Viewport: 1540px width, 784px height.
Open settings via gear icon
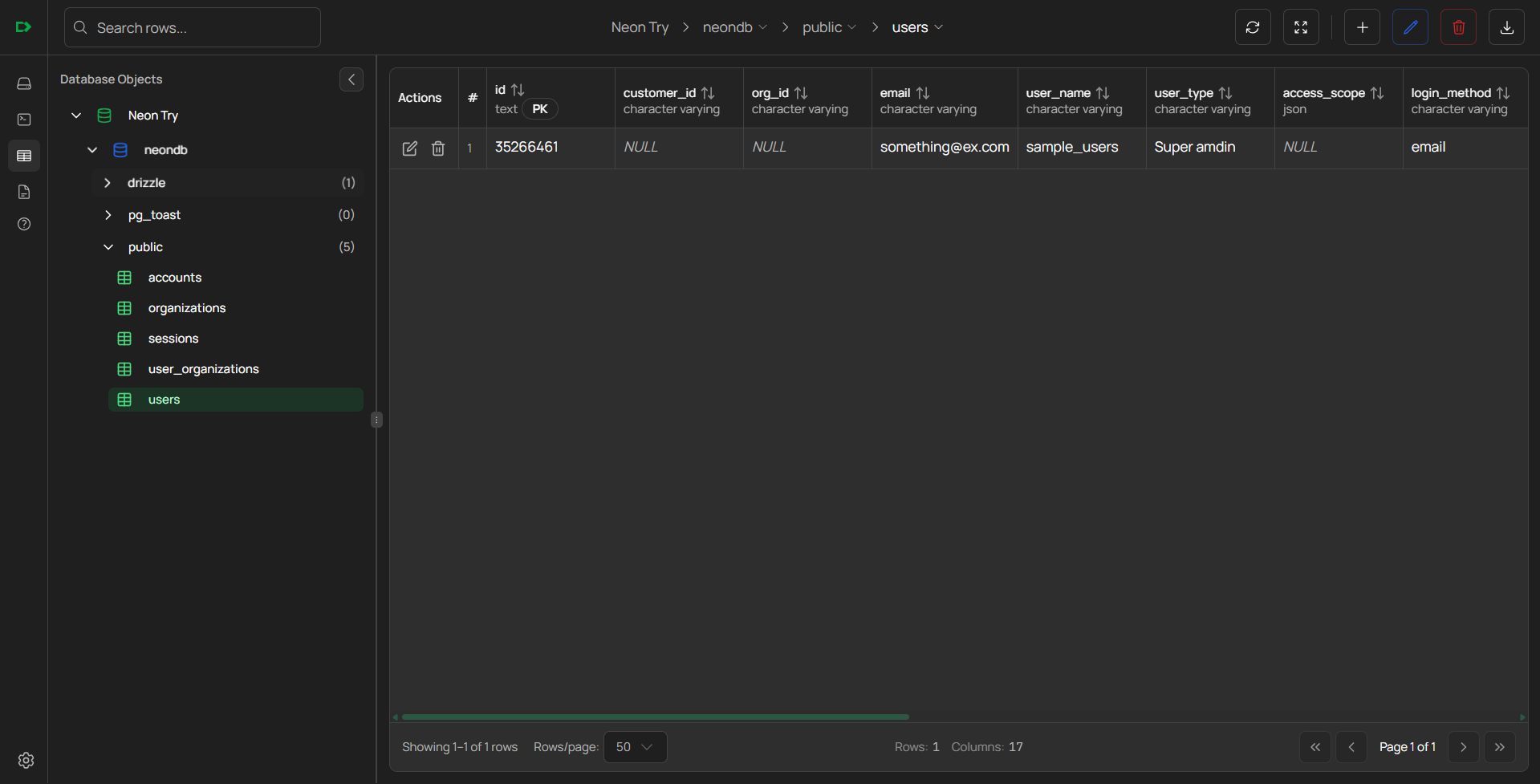click(x=25, y=760)
